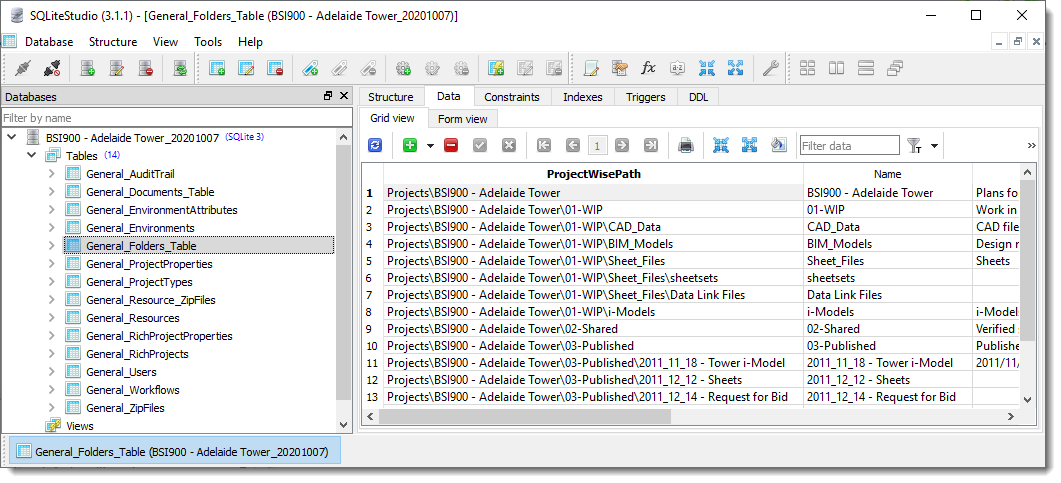The image size is (1061, 483).
Task: Expand the General_AuditTrail table node
Action: pyautogui.click(x=51, y=174)
